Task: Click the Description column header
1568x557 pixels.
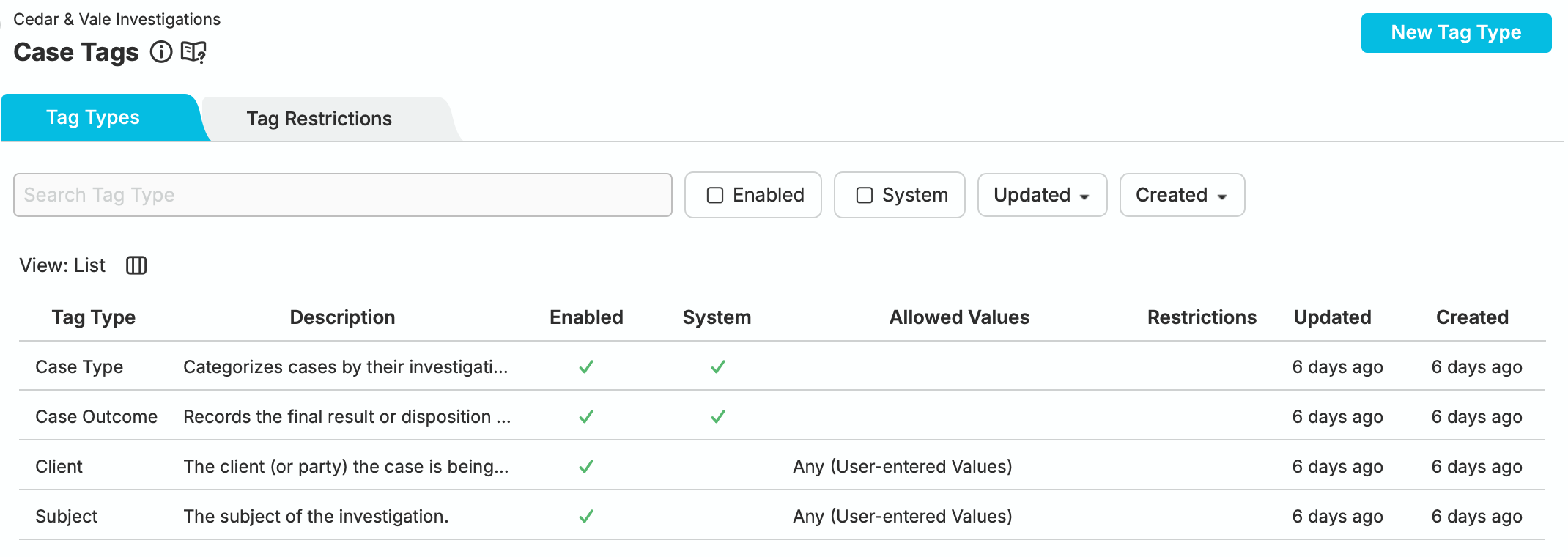Action: (342, 317)
